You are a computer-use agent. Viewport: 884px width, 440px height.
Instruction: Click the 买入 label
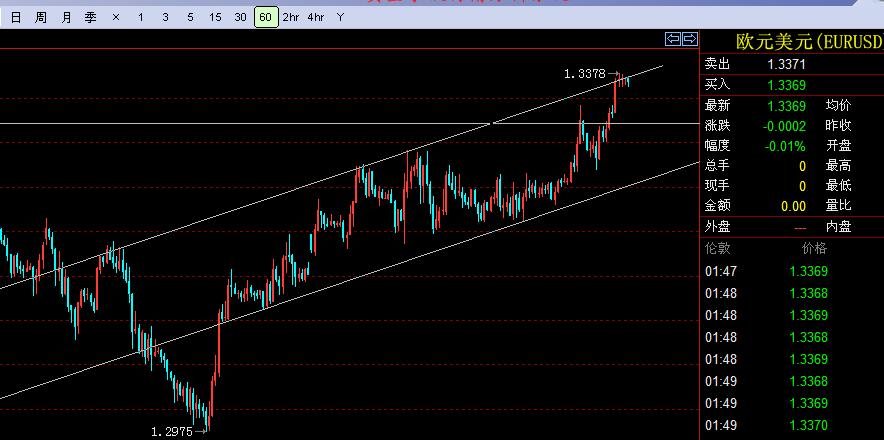tap(717, 85)
